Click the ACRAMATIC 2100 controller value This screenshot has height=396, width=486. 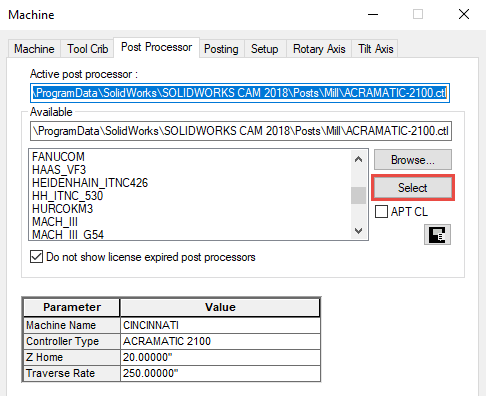pos(220,341)
